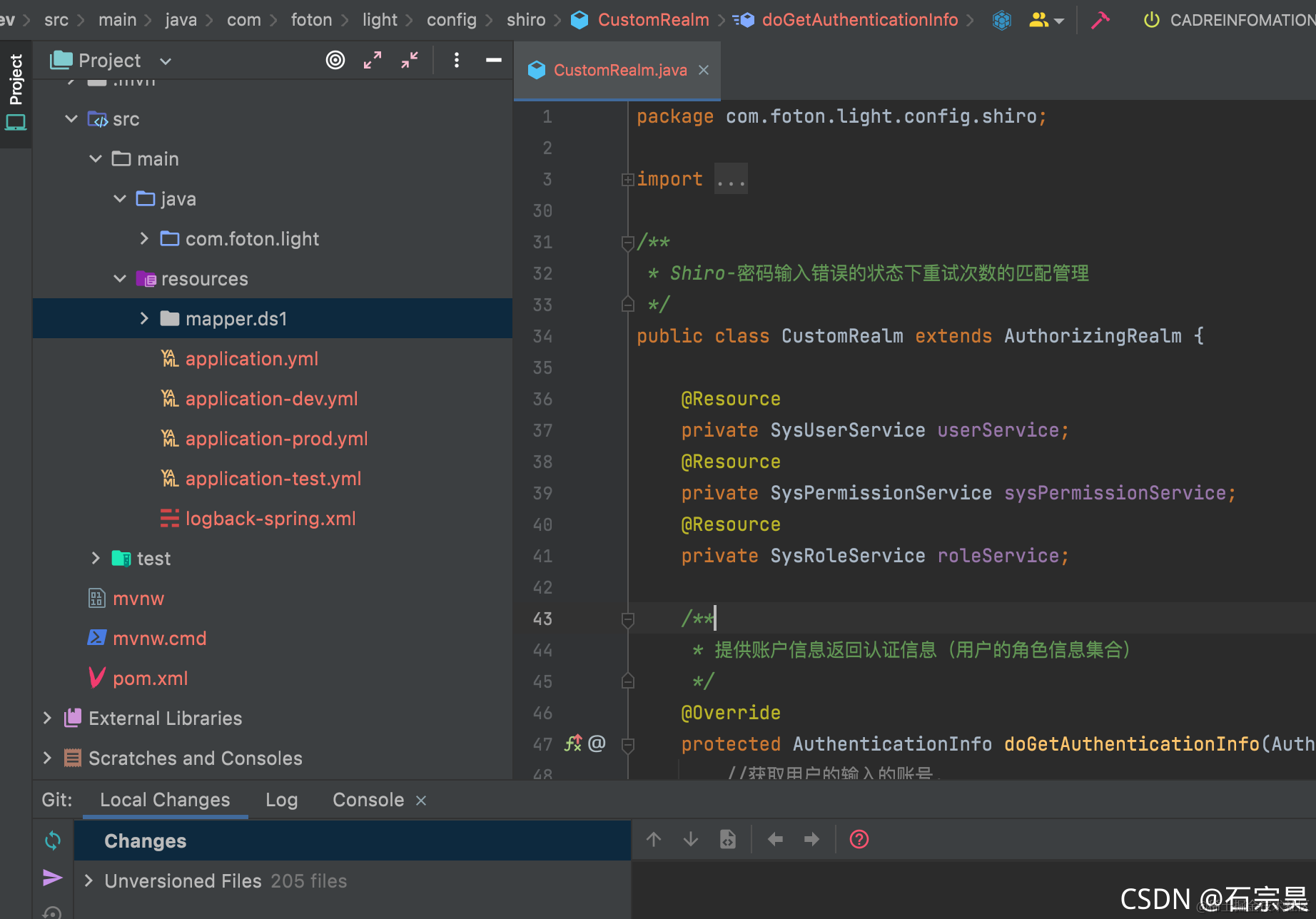Click the monitor icon in left tool stripe

click(16, 123)
